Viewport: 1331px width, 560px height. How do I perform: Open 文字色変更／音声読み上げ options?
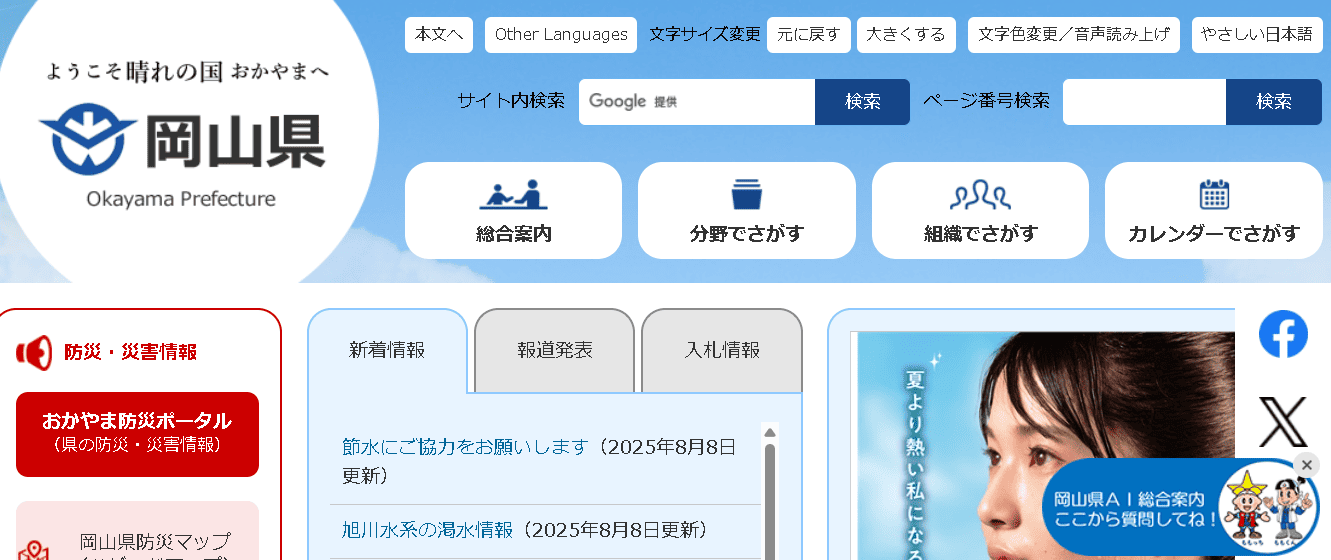click(x=1074, y=35)
